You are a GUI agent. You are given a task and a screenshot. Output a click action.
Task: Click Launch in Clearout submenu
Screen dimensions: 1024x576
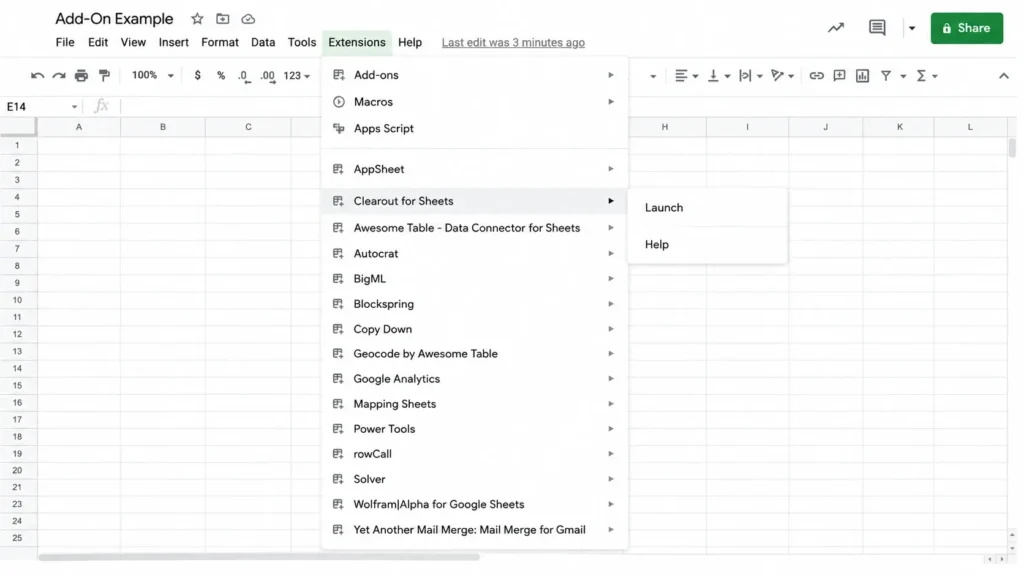(707, 208)
